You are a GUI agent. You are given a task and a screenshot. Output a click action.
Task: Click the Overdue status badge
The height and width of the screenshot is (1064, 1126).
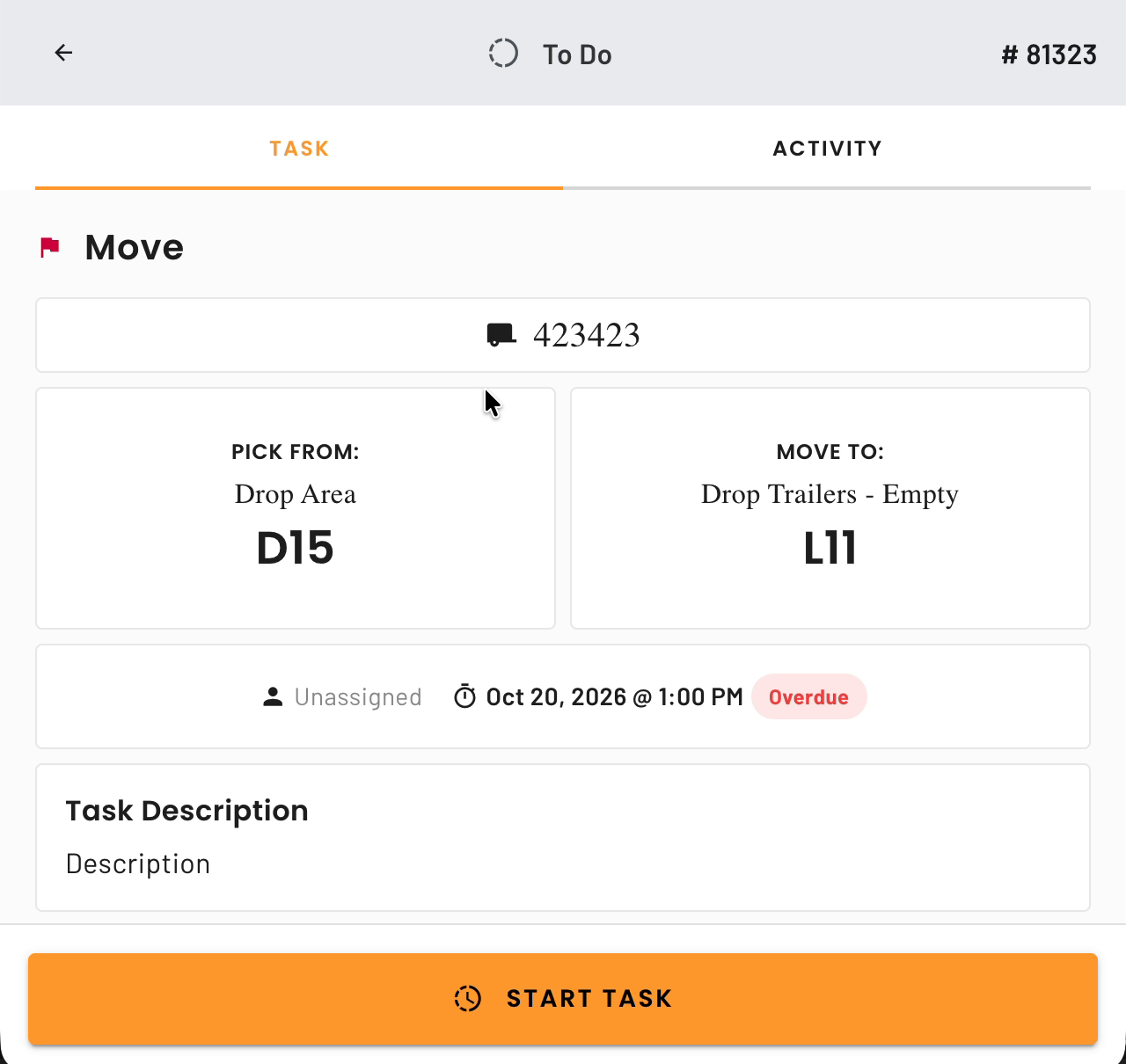point(809,697)
